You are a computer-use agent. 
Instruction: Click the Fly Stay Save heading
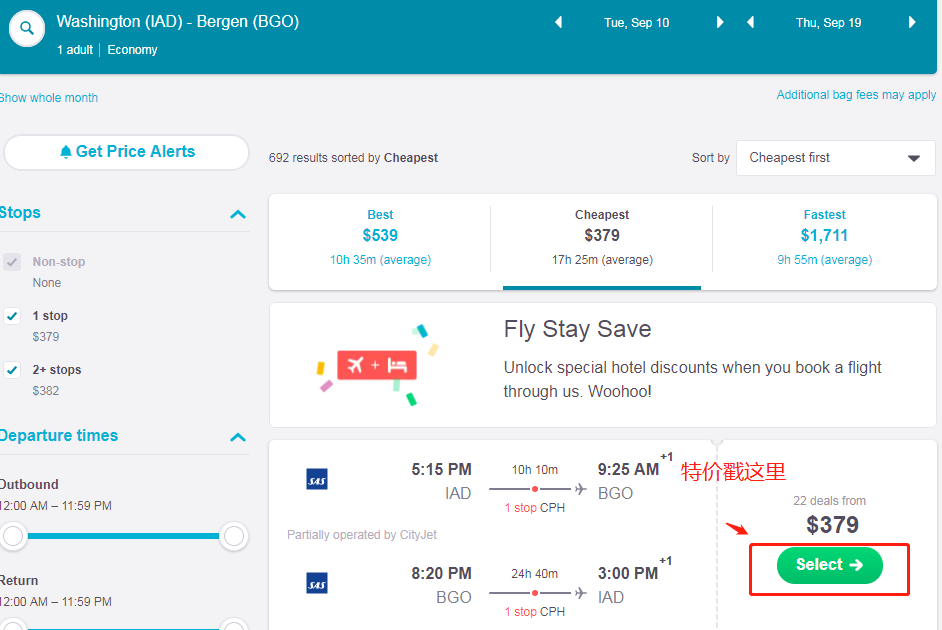tap(577, 329)
